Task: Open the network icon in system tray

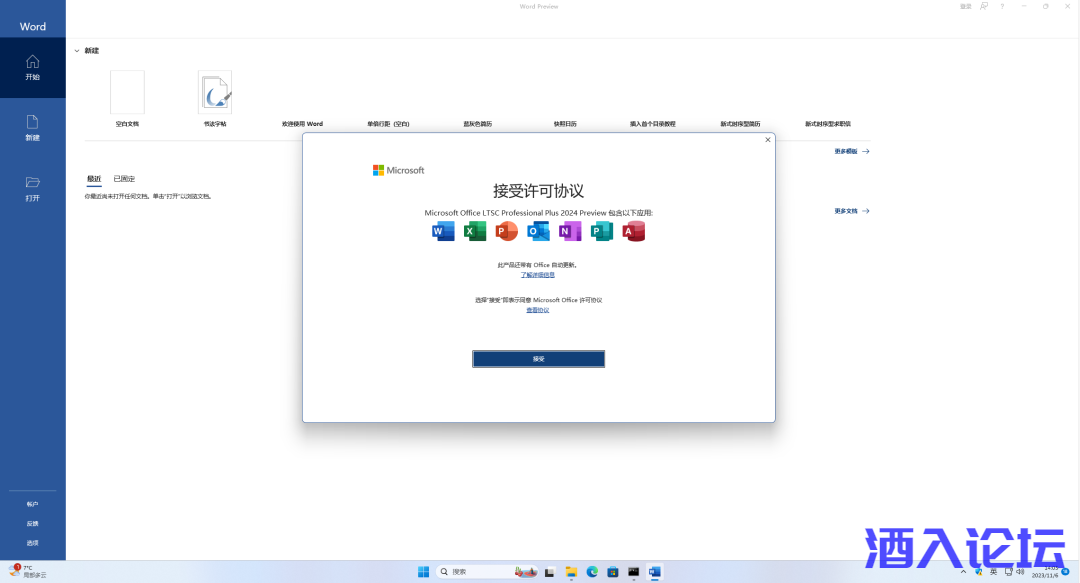Action: [x=1008, y=572]
